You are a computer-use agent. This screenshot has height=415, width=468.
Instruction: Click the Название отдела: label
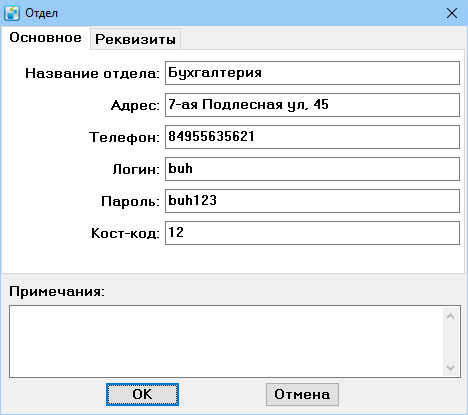pos(93,73)
